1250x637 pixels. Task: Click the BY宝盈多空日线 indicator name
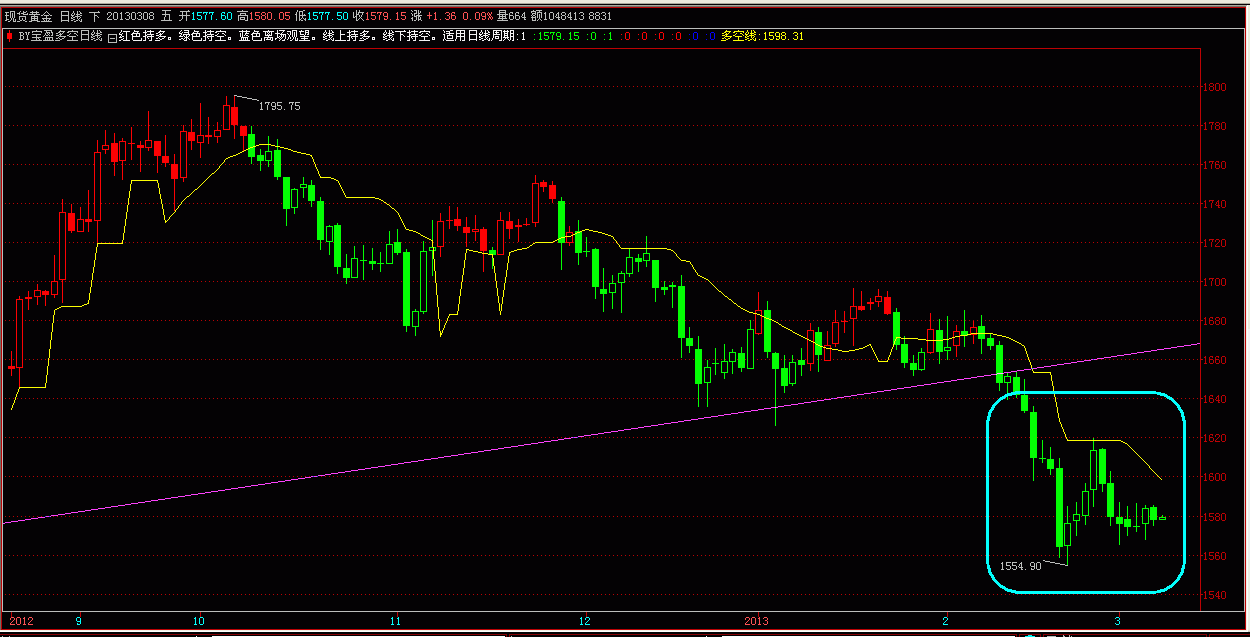tap(60, 36)
